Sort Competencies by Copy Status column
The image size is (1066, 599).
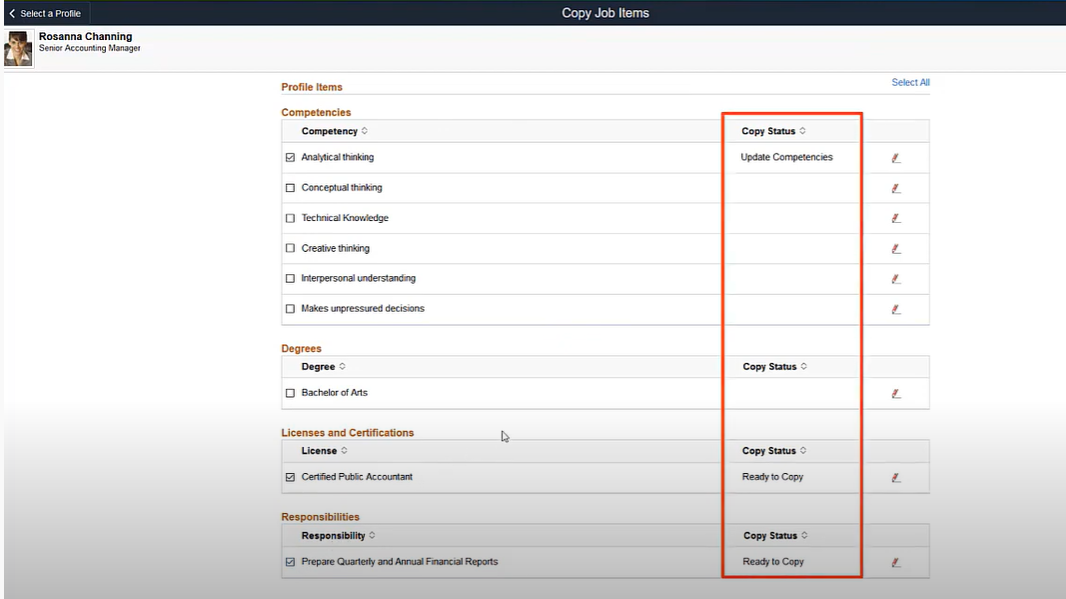pyautogui.click(x=774, y=131)
